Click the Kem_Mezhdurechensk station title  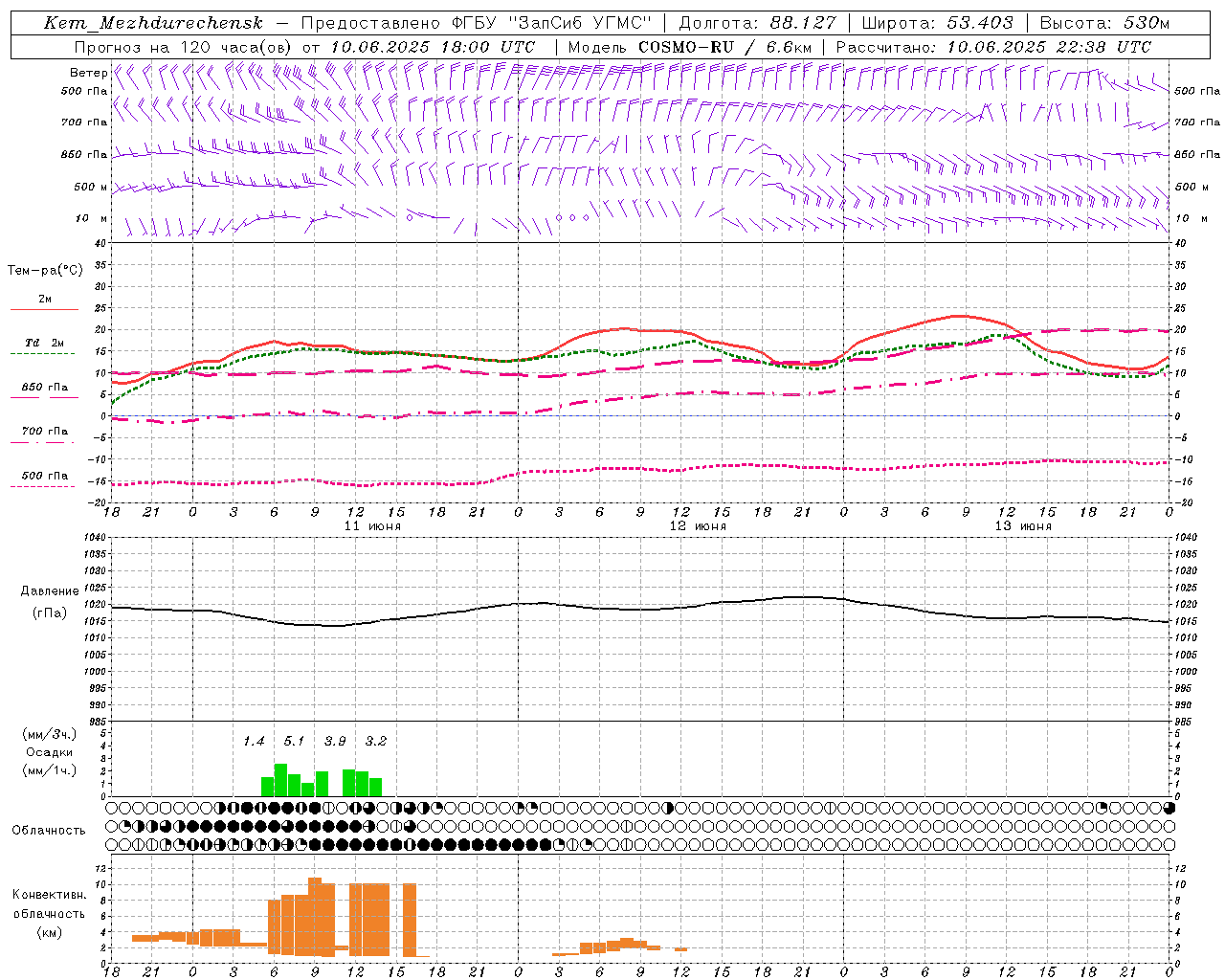[x=153, y=23]
